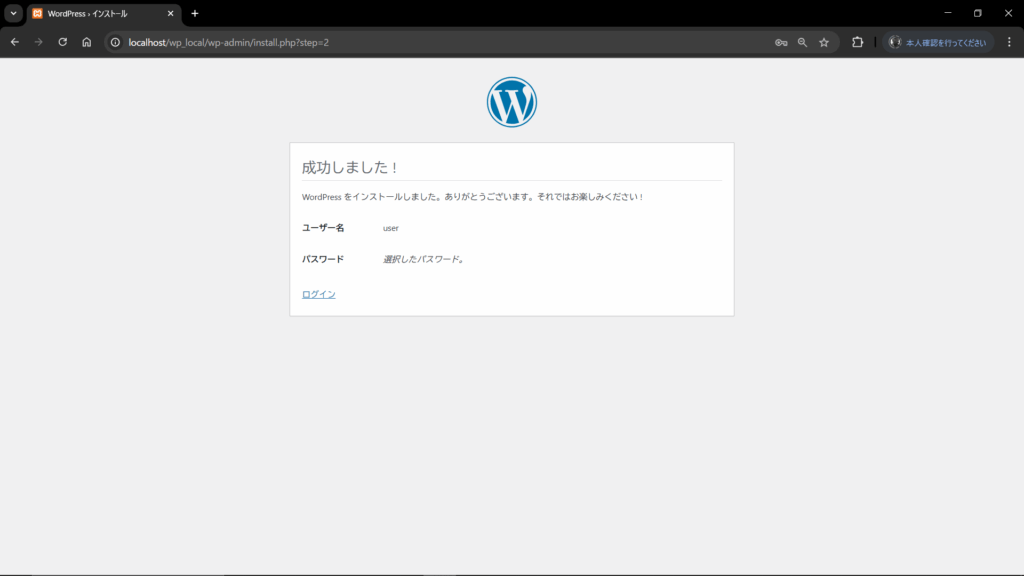The height and width of the screenshot is (576, 1024).
Task: Reload the current page
Action: (x=63, y=42)
